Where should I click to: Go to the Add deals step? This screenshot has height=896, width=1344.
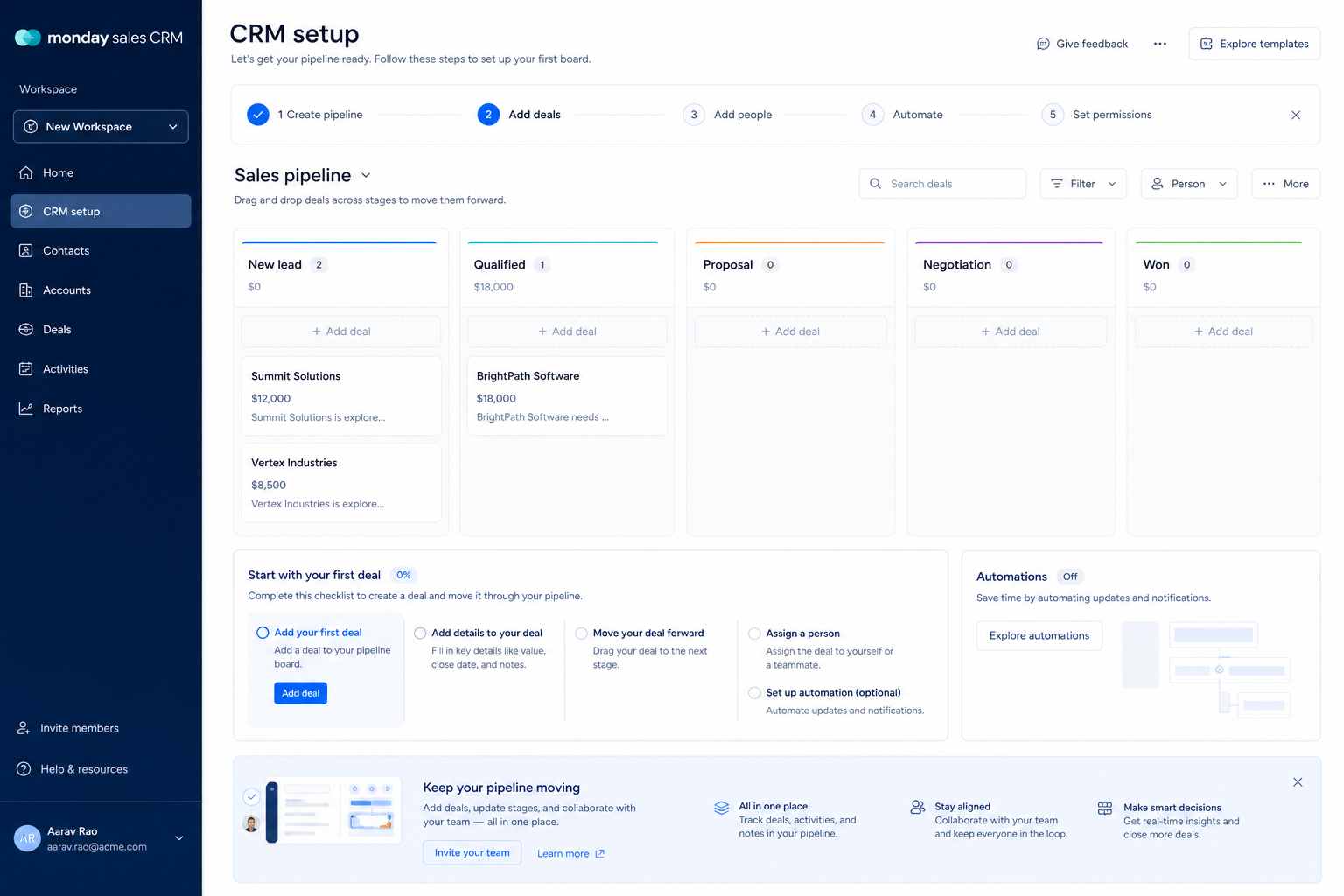click(x=519, y=115)
